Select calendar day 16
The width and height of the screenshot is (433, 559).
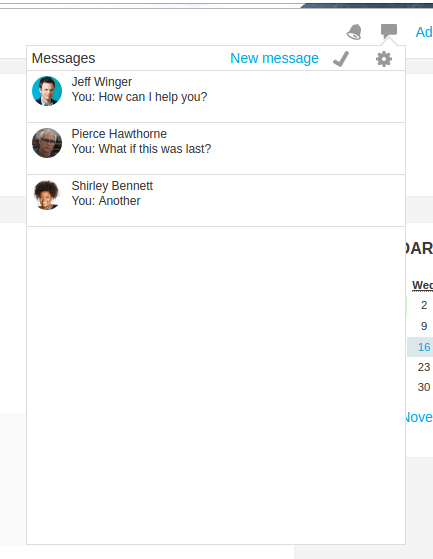click(424, 347)
